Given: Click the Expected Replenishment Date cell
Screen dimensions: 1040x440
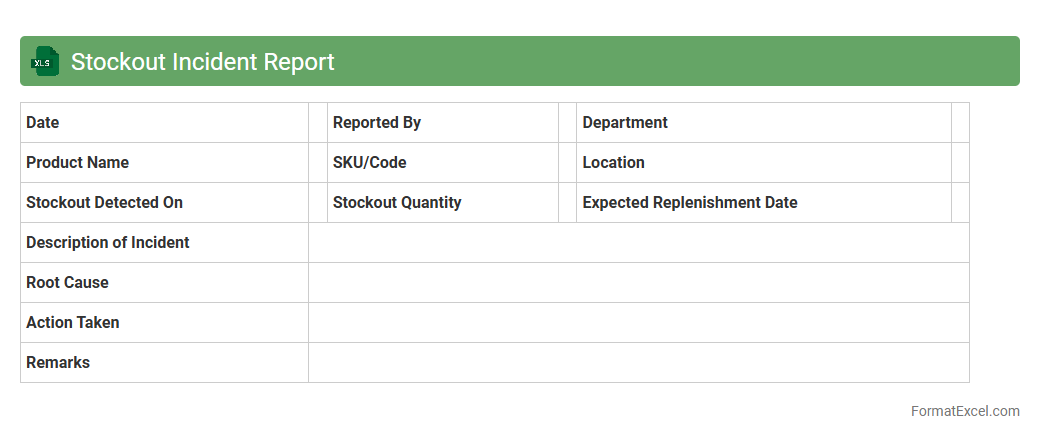Looking at the screenshot, I should (764, 203).
